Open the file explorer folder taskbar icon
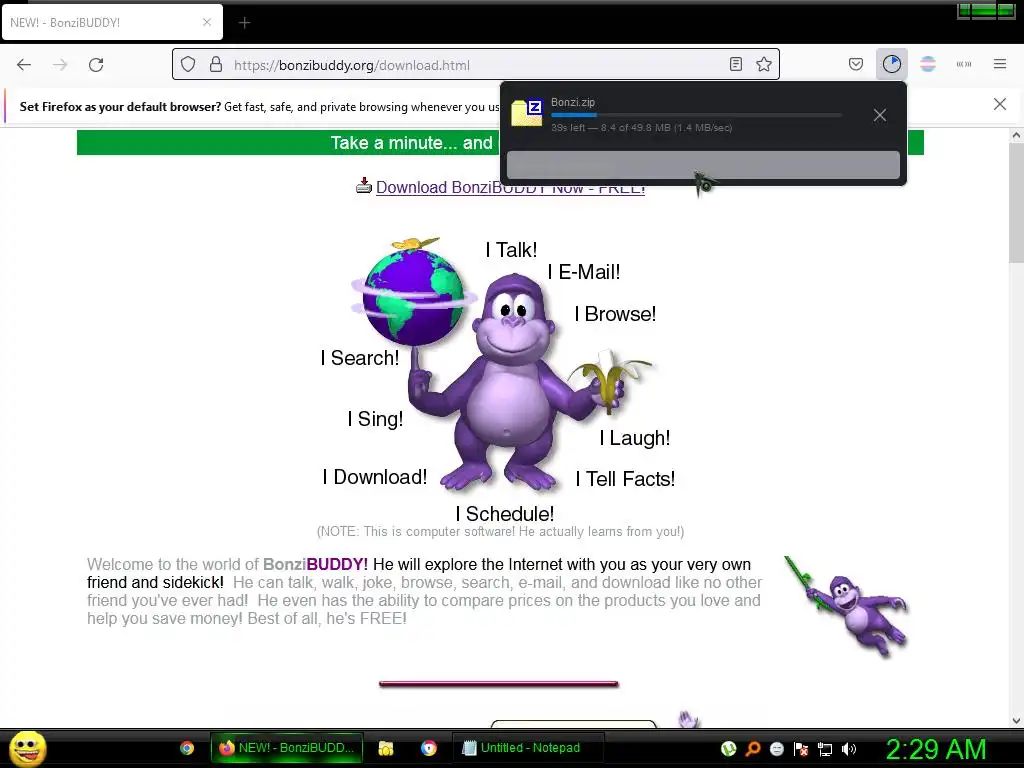Image resolution: width=1024 pixels, height=768 pixels. 386,748
